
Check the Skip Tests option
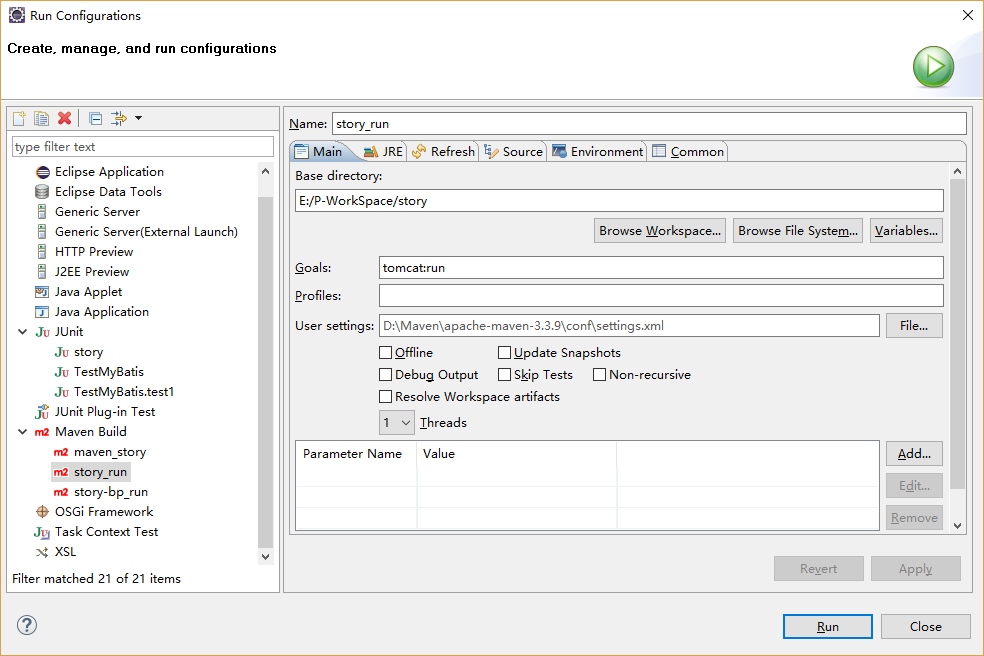tap(505, 375)
